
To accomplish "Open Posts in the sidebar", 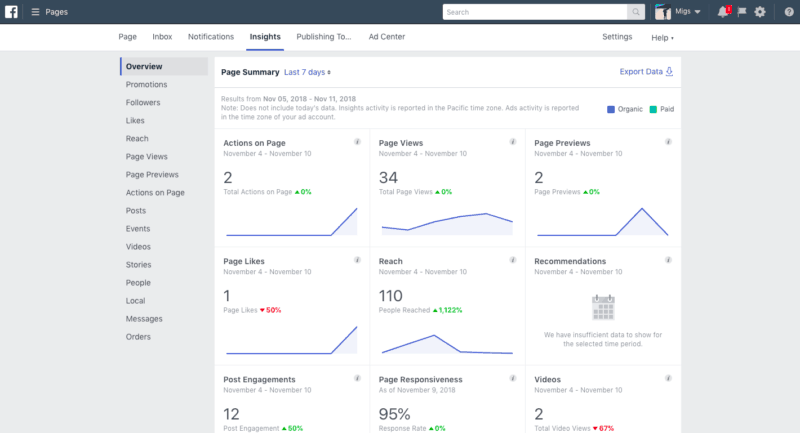I will point(136,211).
